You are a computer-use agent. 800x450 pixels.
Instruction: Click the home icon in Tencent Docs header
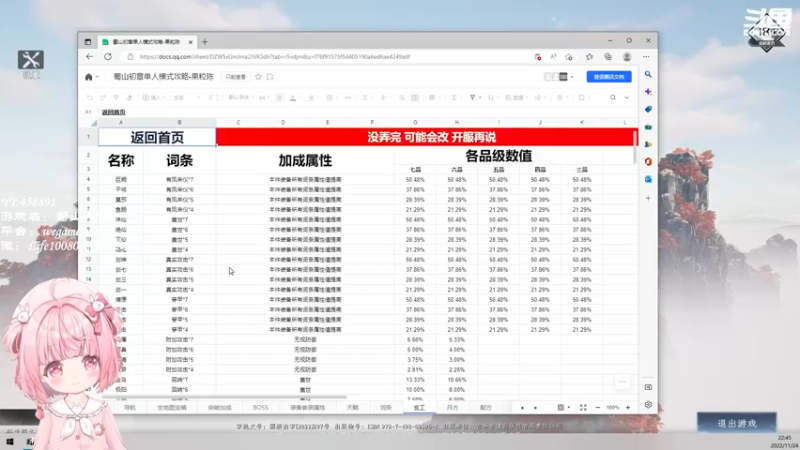[x=89, y=77]
